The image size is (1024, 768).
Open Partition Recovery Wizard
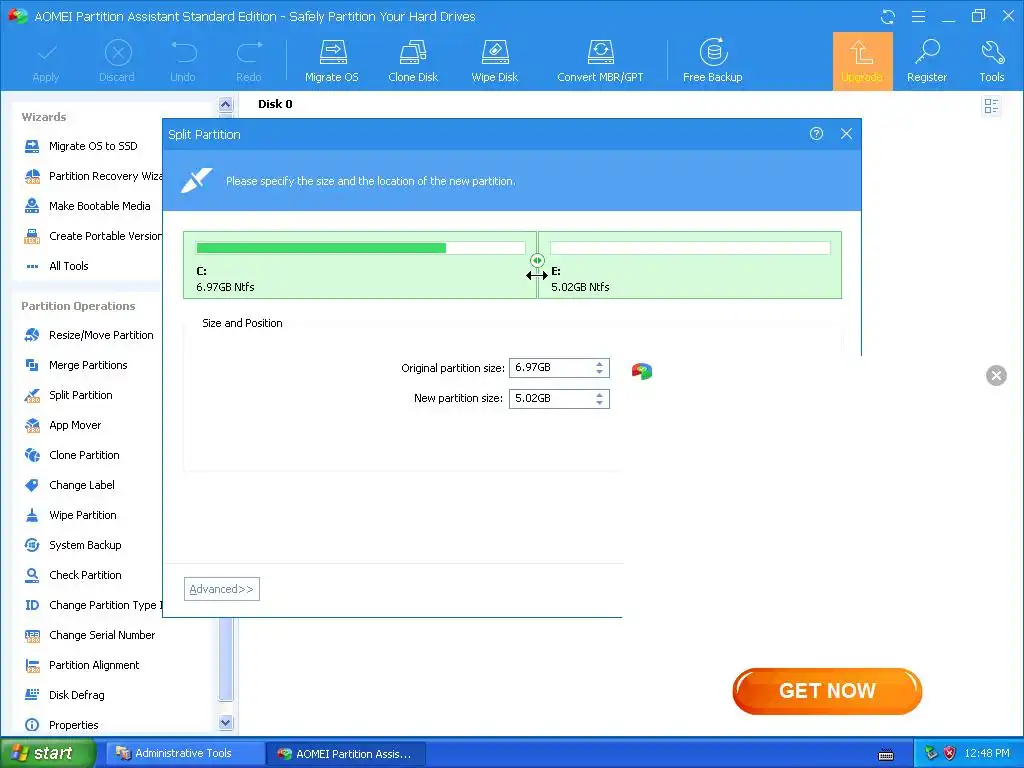tap(93, 176)
